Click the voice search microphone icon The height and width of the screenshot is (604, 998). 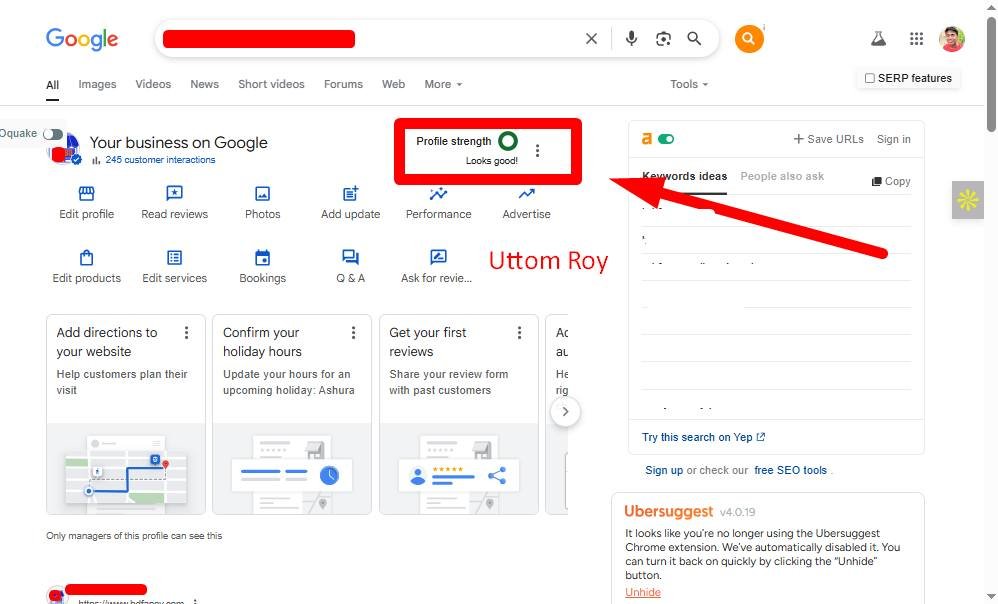(x=631, y=39)
